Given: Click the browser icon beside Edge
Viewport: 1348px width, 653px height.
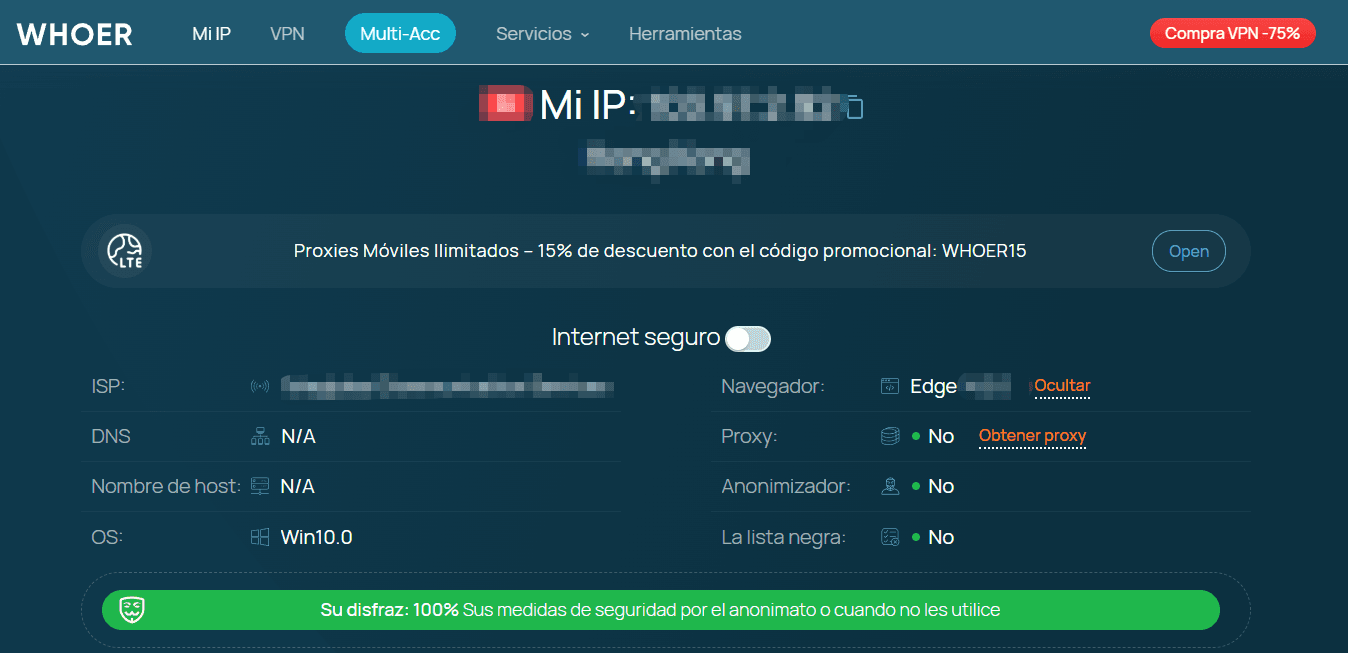Looking at the screenshot, I should click(888, 385).
